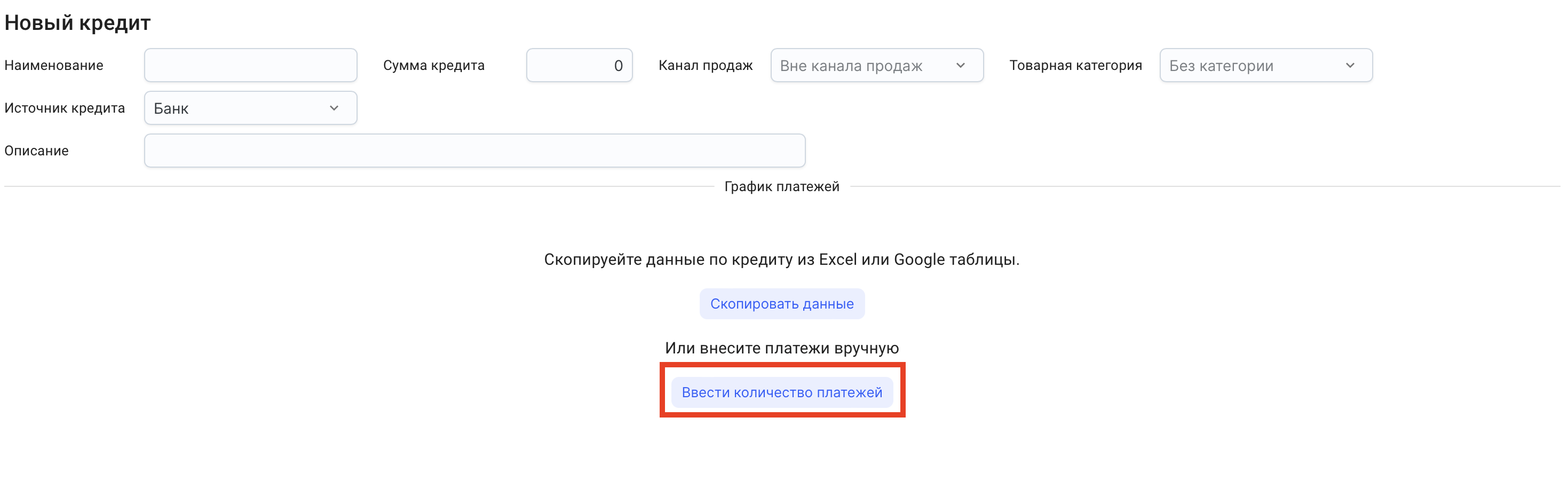
Task: Click the chevron arrow beside Без категории
Action: tap(1350, 65)
